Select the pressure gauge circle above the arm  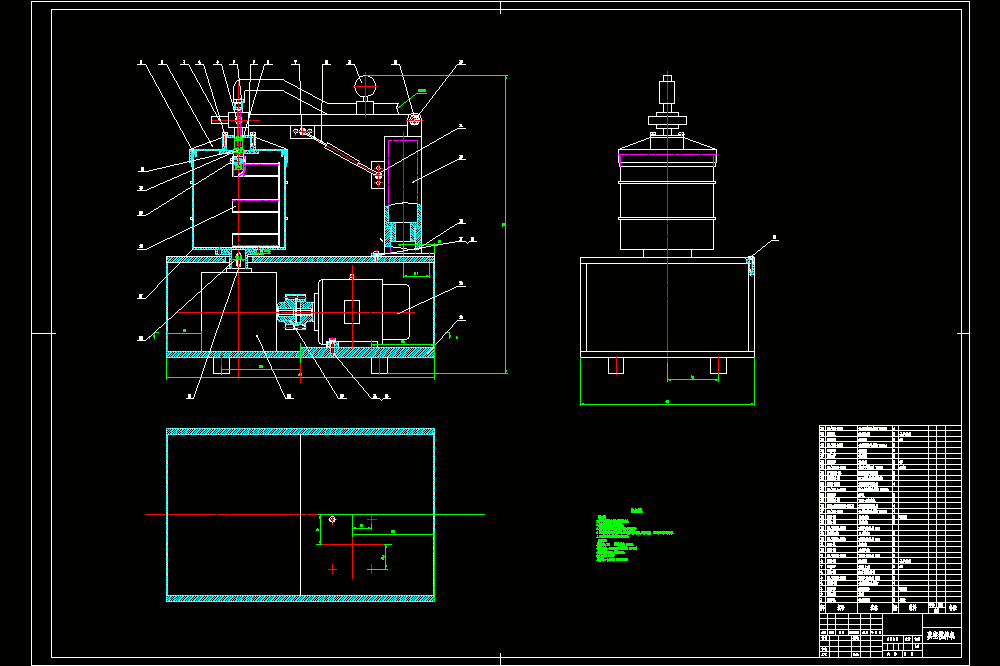click(x=365, y=85)
